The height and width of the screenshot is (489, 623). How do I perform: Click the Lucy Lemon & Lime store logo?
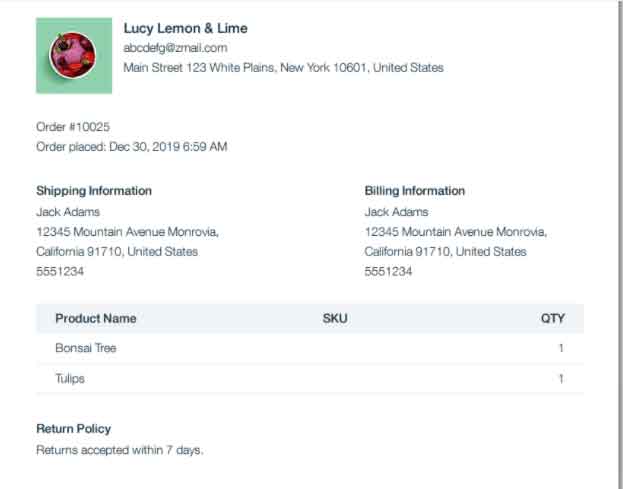coord(74,56)
